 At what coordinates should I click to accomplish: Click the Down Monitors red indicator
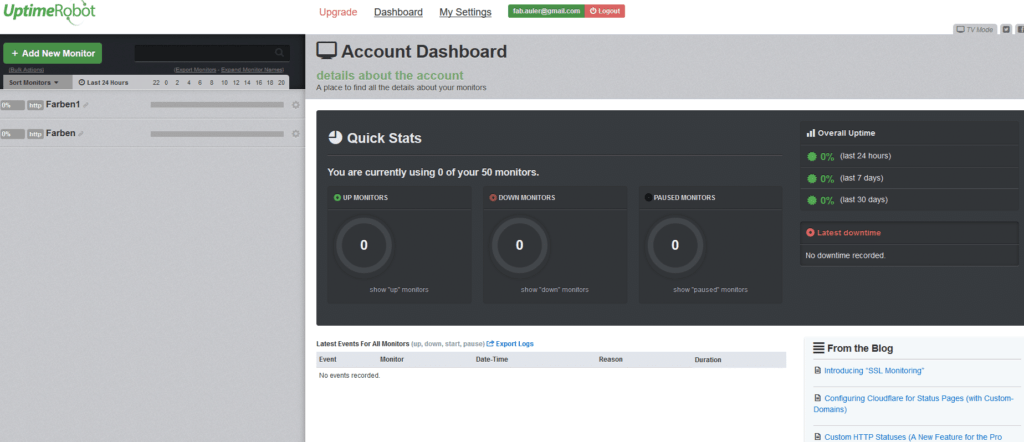(493, 197)
